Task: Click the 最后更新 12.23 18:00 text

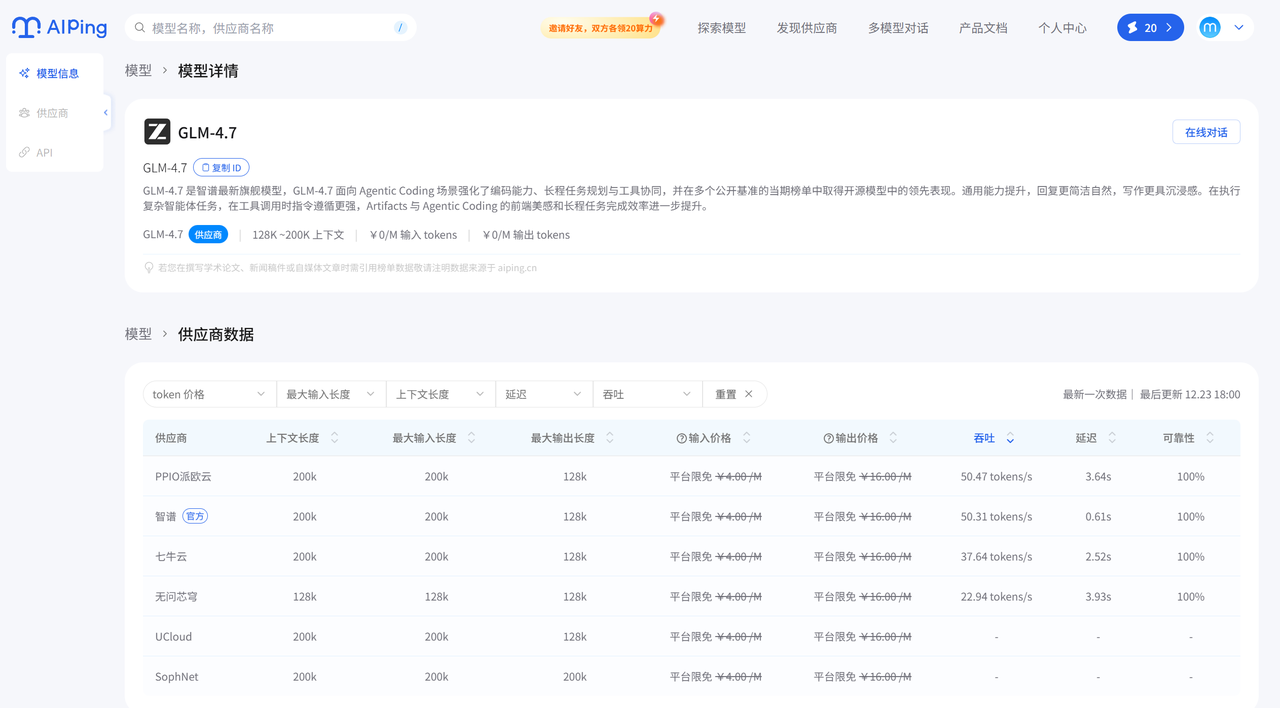Action: [1190, 394]
